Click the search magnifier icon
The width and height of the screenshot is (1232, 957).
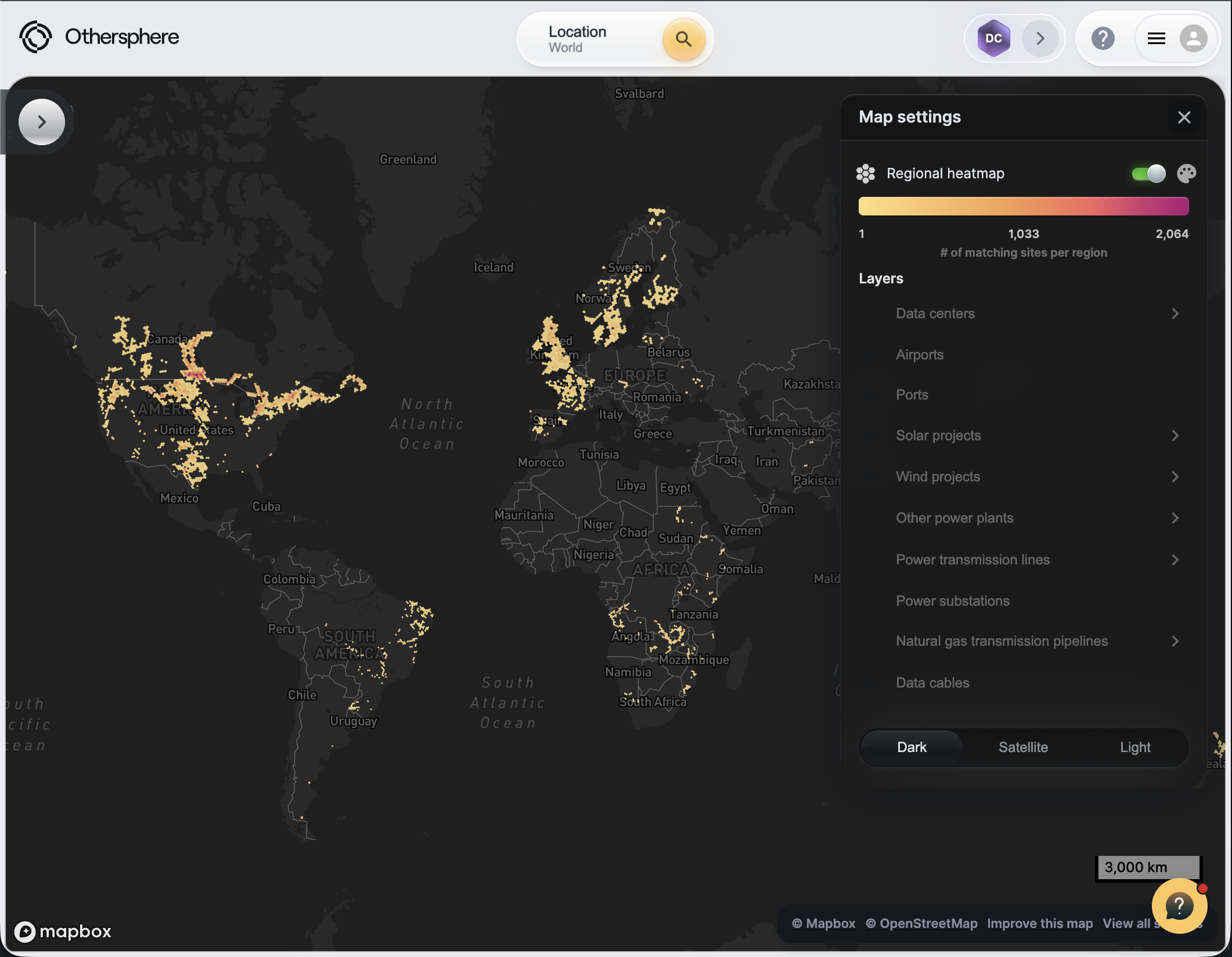683,39
